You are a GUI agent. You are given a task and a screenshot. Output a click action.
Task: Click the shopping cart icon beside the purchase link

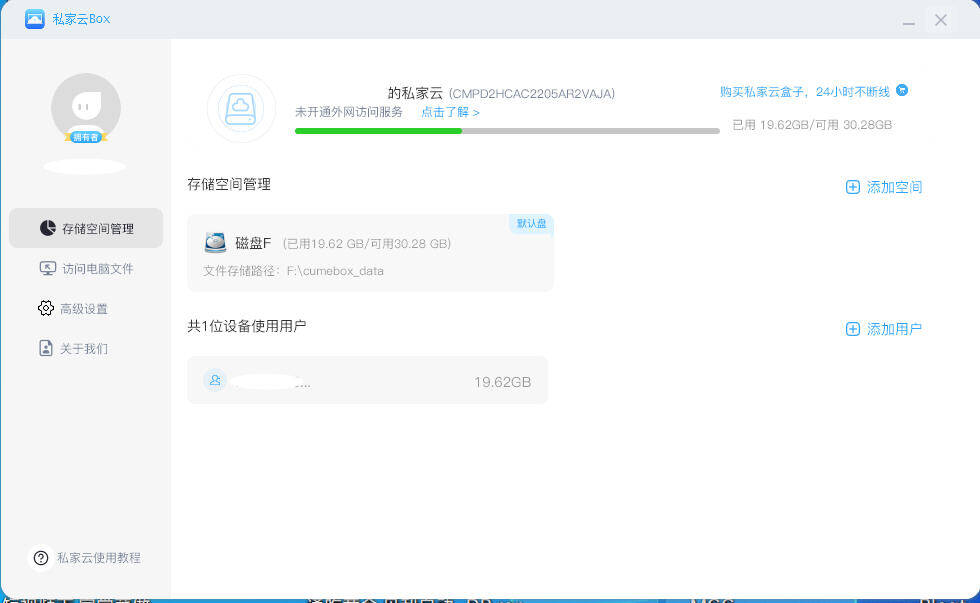pos(902,91)
